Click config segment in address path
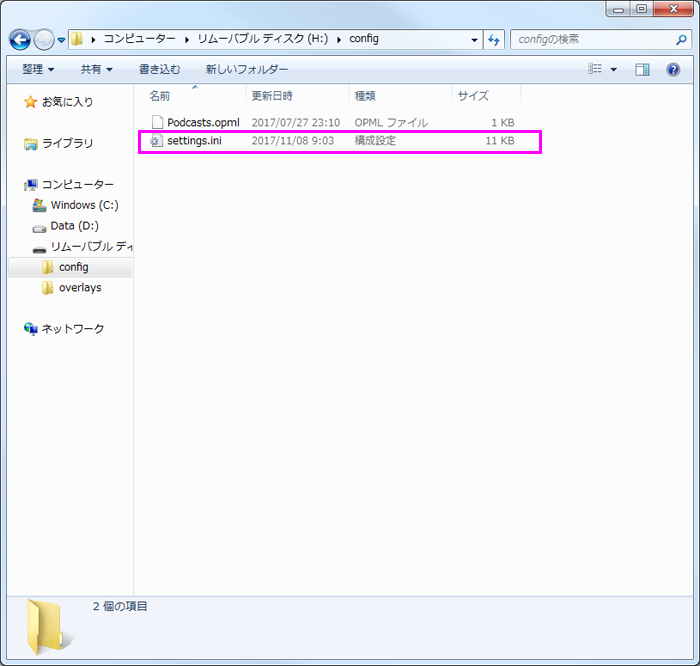Screen dimensions: 700x666 coord(364,39)
